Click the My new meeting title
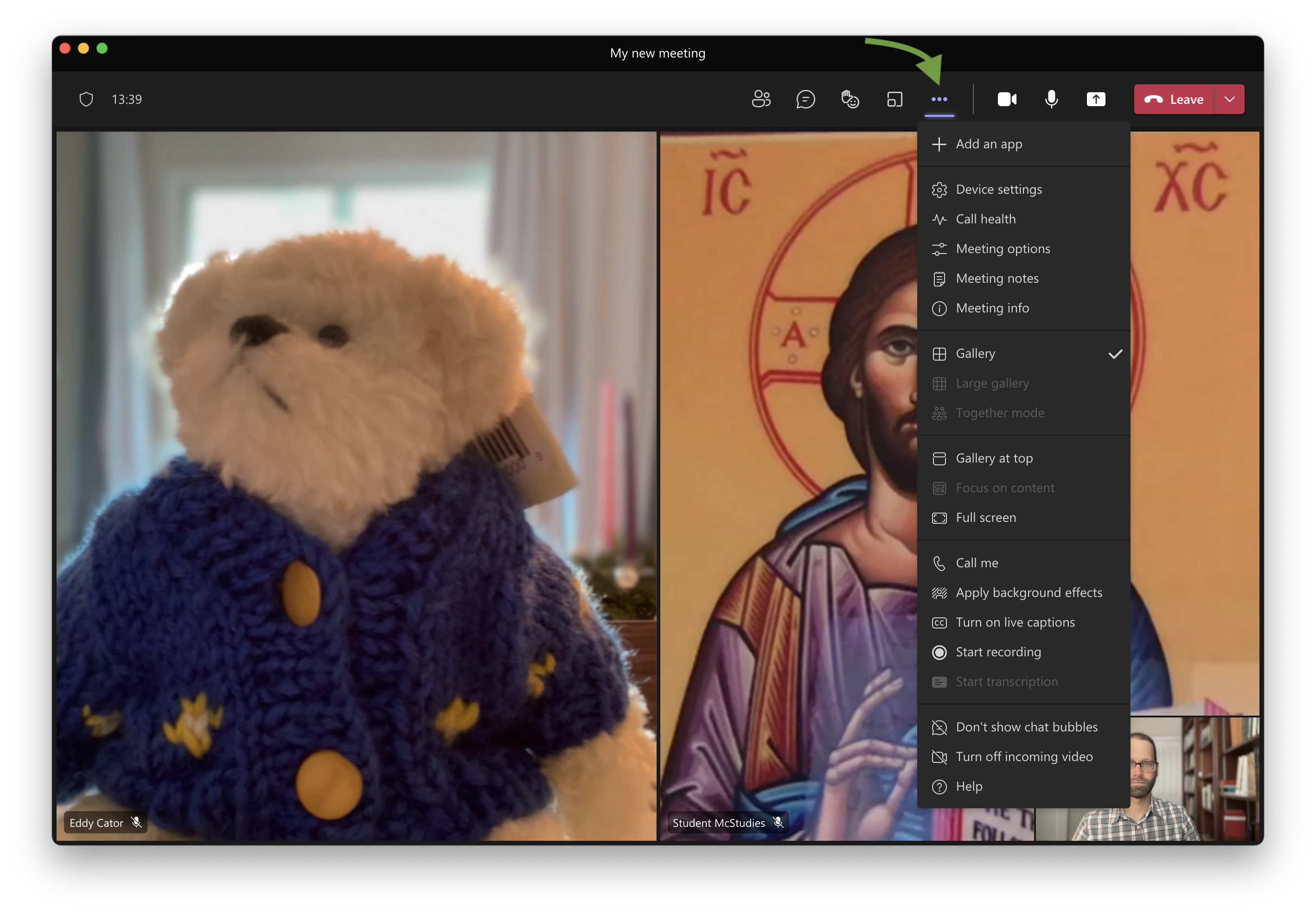1316x914 pixels. [x=658, y=53]
